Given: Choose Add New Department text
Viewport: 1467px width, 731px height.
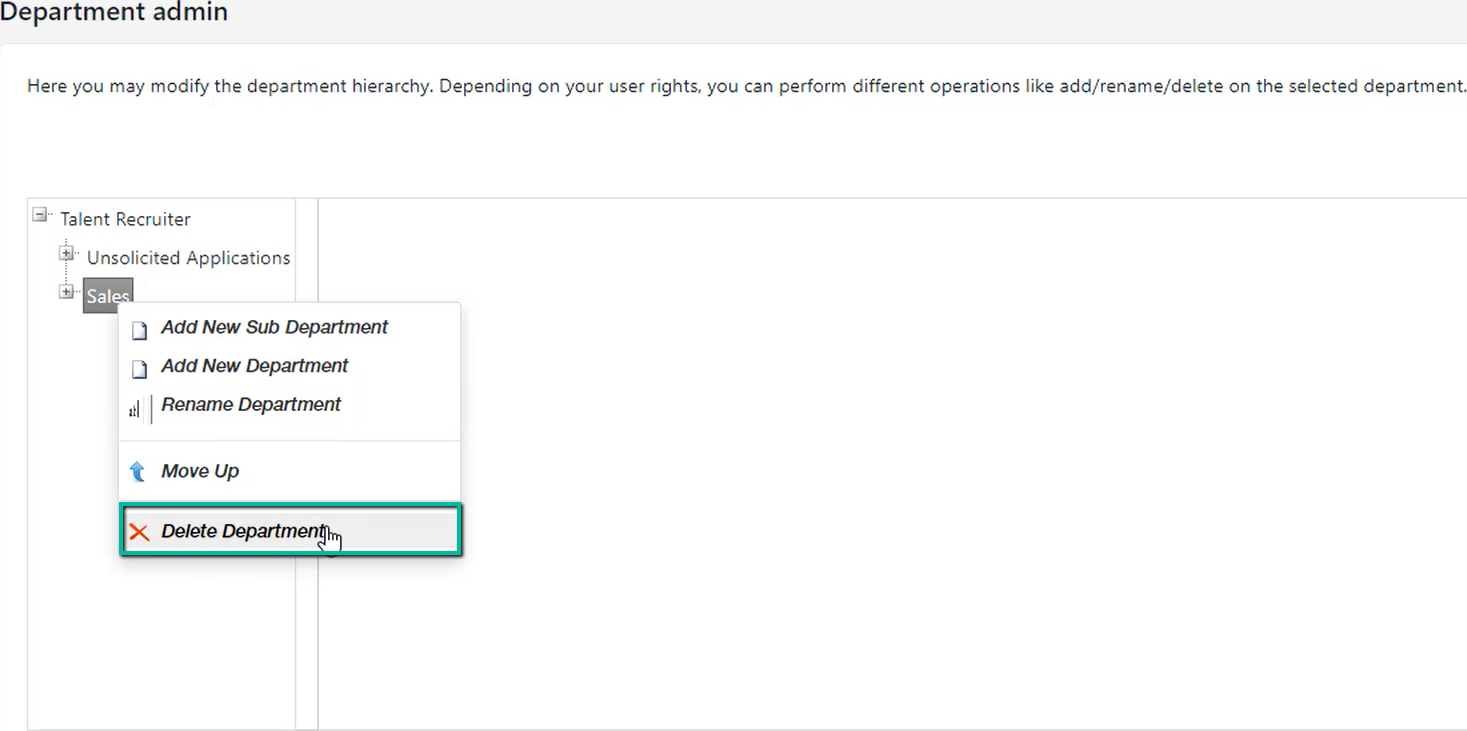Looking at the screenshot, I should [x=254, y=366].
